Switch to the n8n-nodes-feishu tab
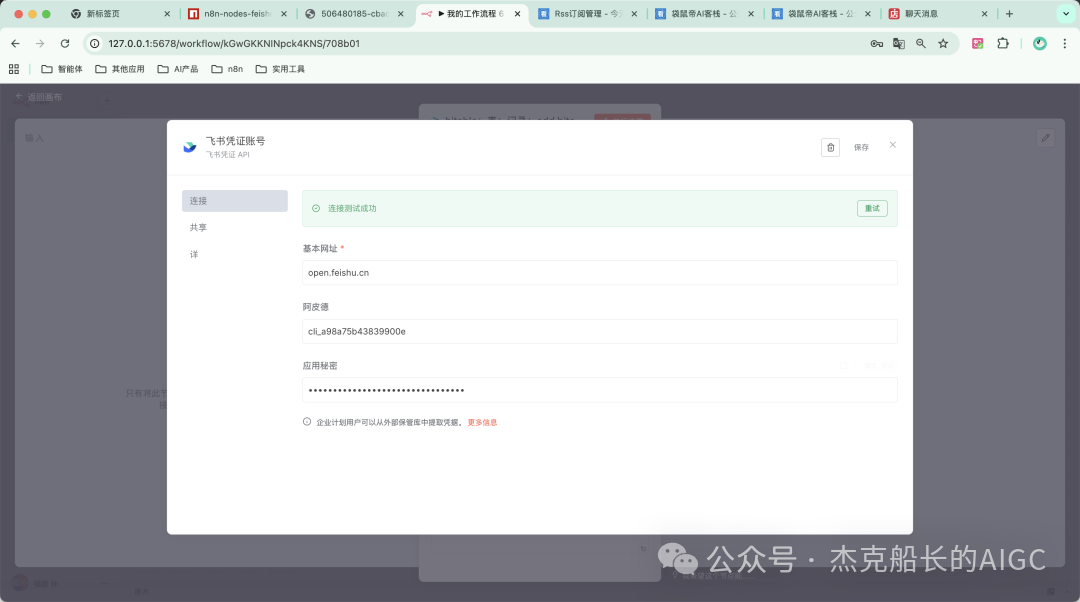 pyautogui.click(x=238, y=14)
